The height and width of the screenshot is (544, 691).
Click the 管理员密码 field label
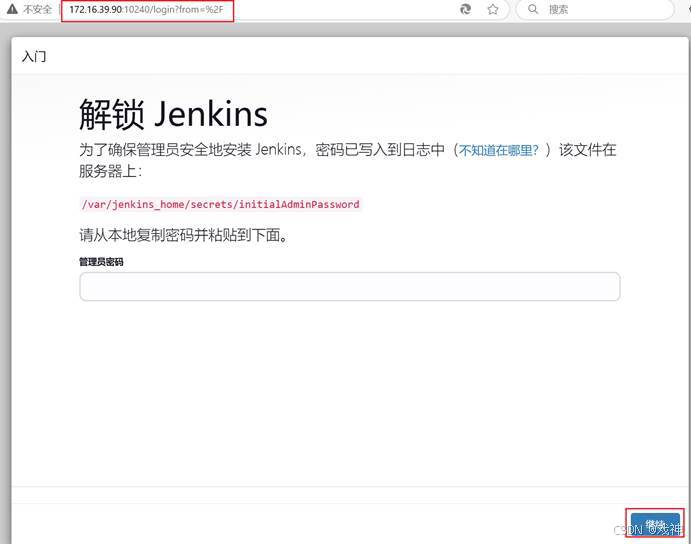click(x=101, y=262)
